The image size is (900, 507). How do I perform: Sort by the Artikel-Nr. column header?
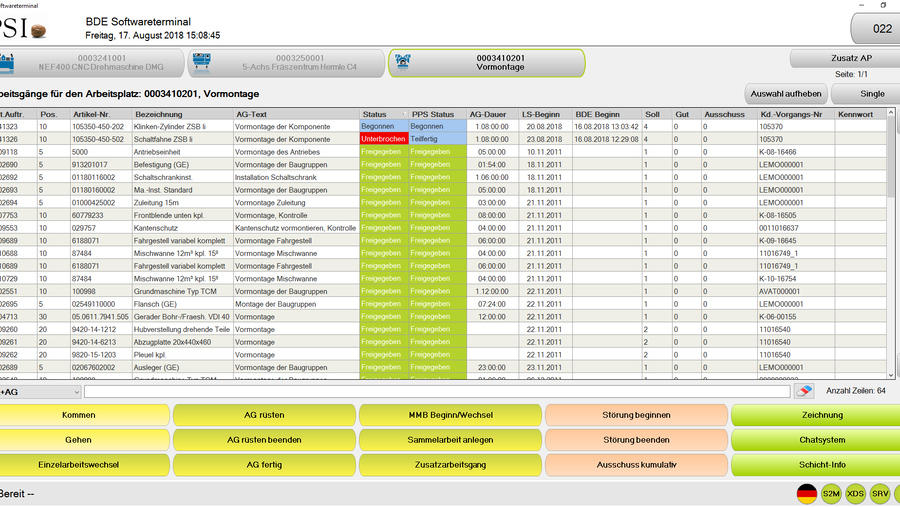pos(100,114)
